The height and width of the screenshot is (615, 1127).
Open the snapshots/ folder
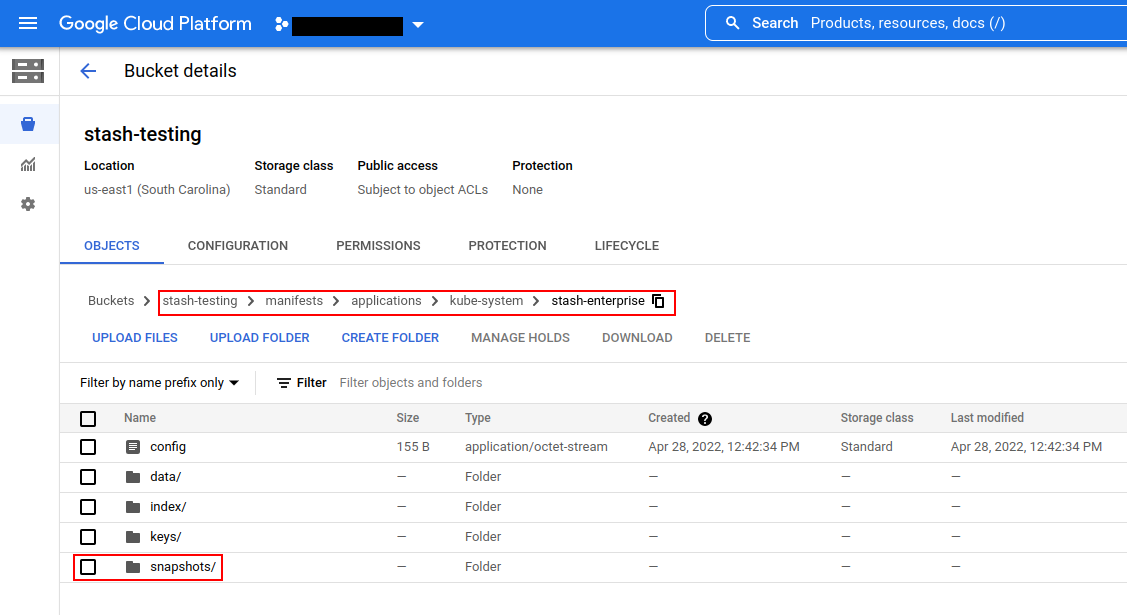[x=182, y=567]
